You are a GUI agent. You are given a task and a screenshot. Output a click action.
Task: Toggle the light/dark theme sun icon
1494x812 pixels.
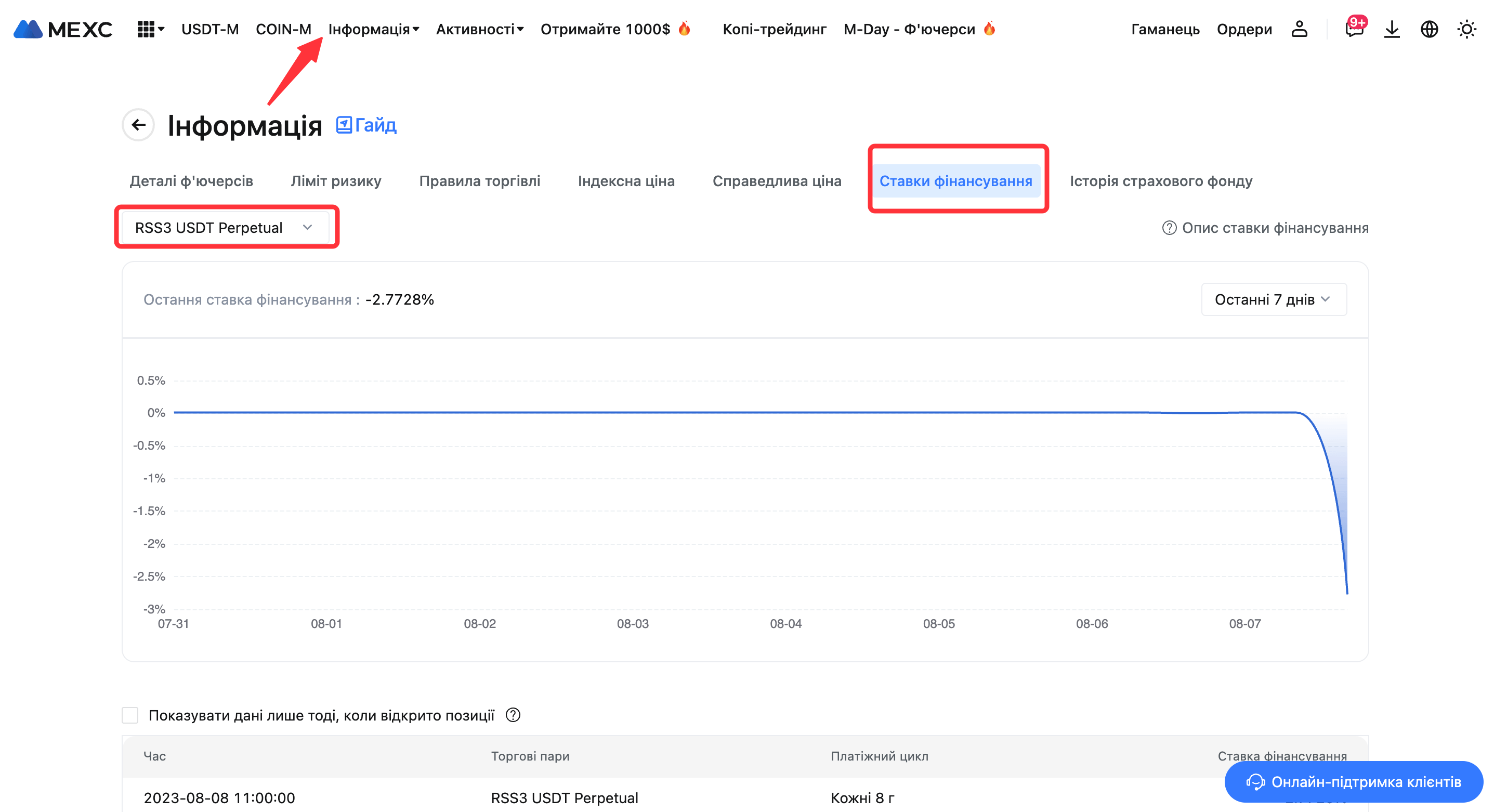point(1467,29)
